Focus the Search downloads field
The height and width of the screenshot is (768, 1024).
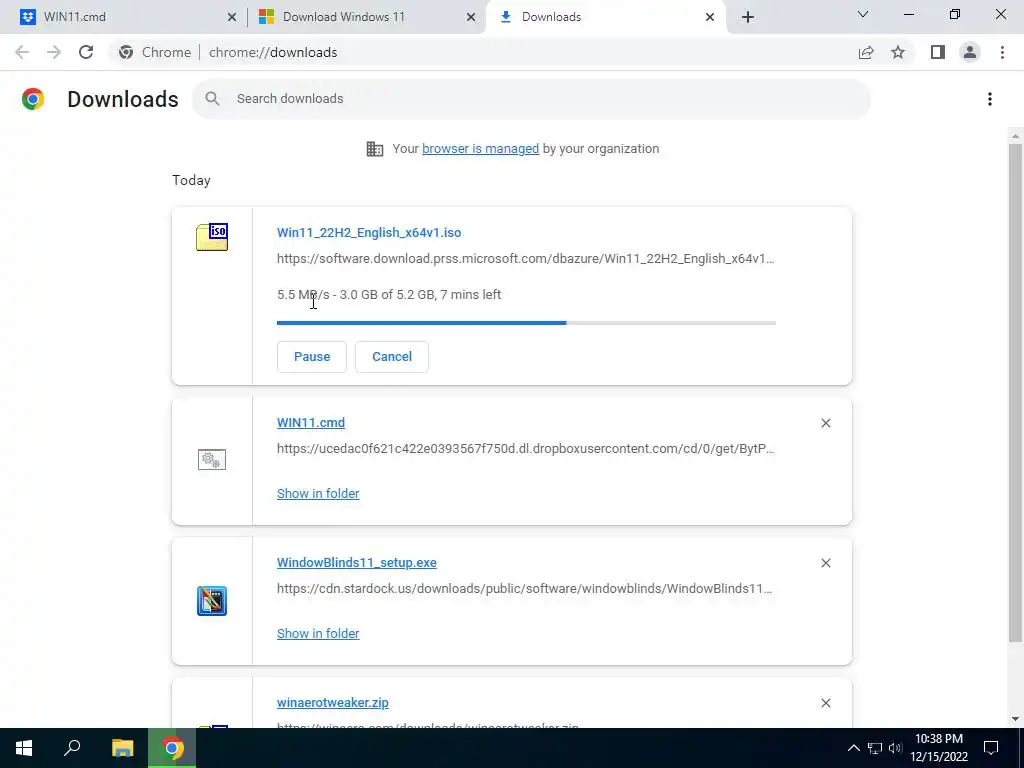point(531,99)
